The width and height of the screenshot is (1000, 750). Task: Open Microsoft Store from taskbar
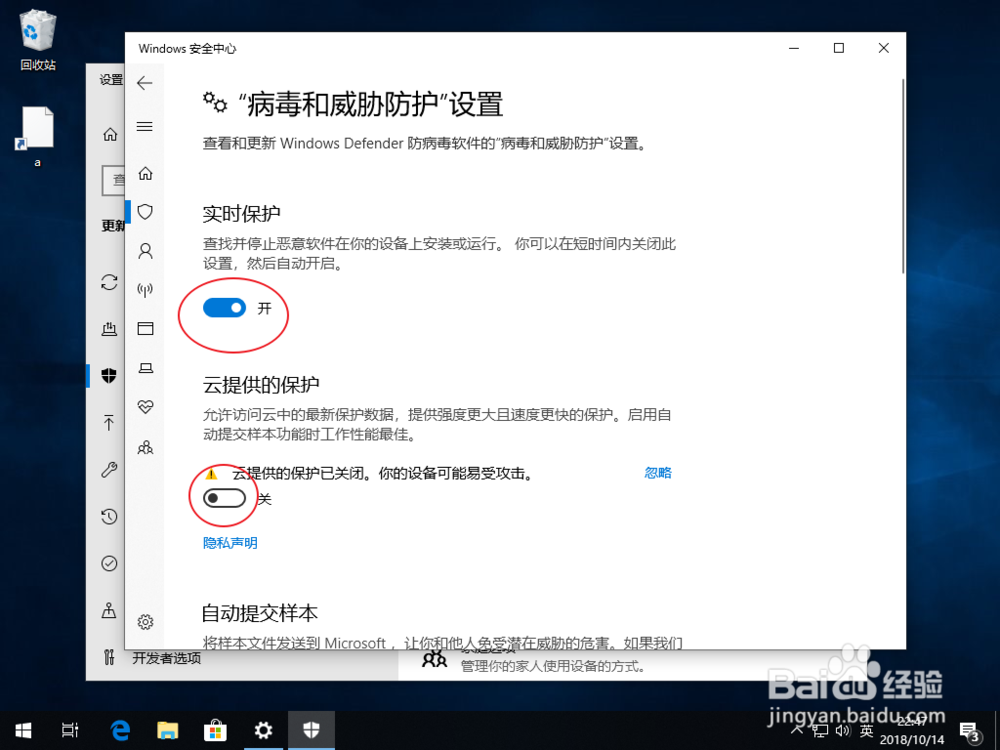pos(215,730)
